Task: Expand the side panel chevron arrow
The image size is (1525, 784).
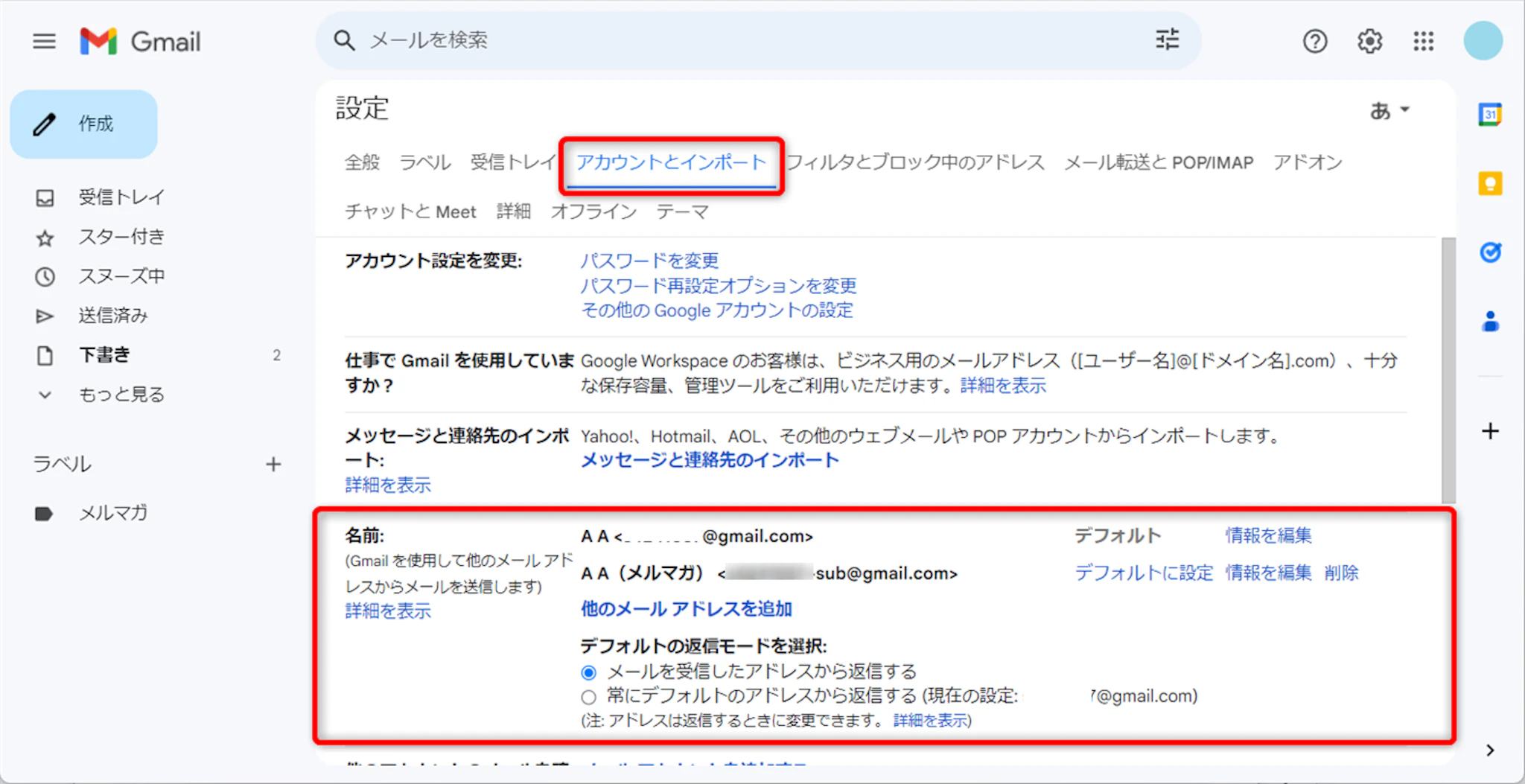Action: point(1489,750)
